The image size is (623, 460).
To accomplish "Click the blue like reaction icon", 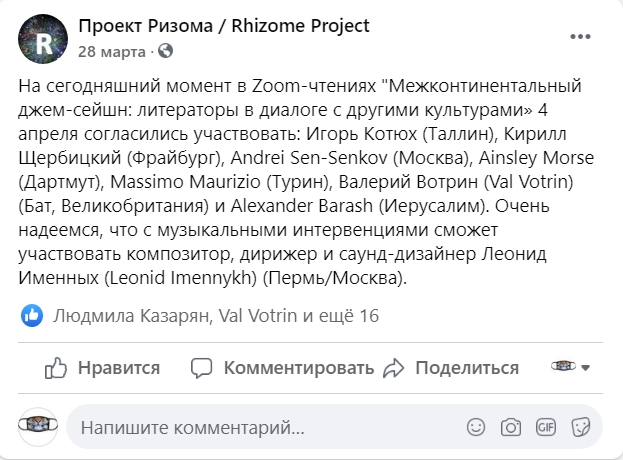I will point(32,315).
